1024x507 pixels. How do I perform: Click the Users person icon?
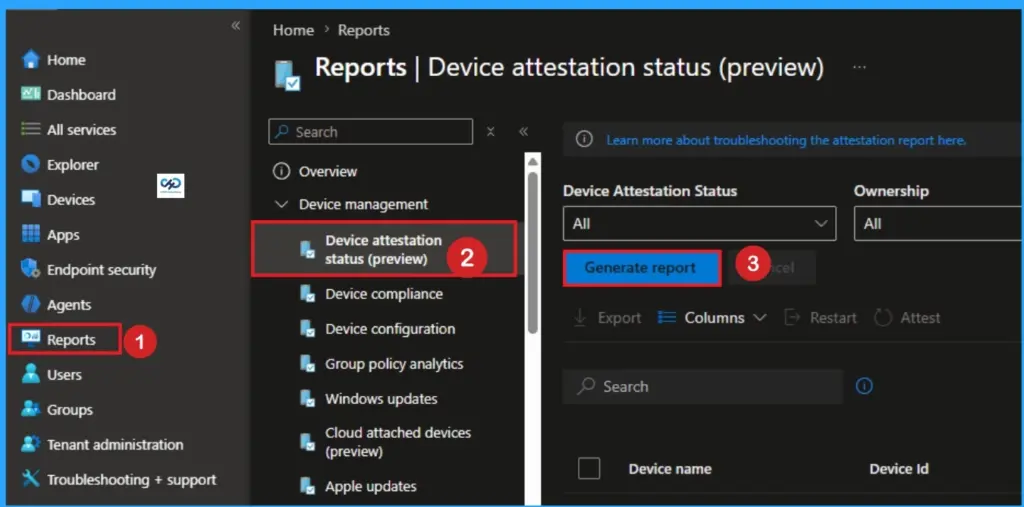click(31, 374)
